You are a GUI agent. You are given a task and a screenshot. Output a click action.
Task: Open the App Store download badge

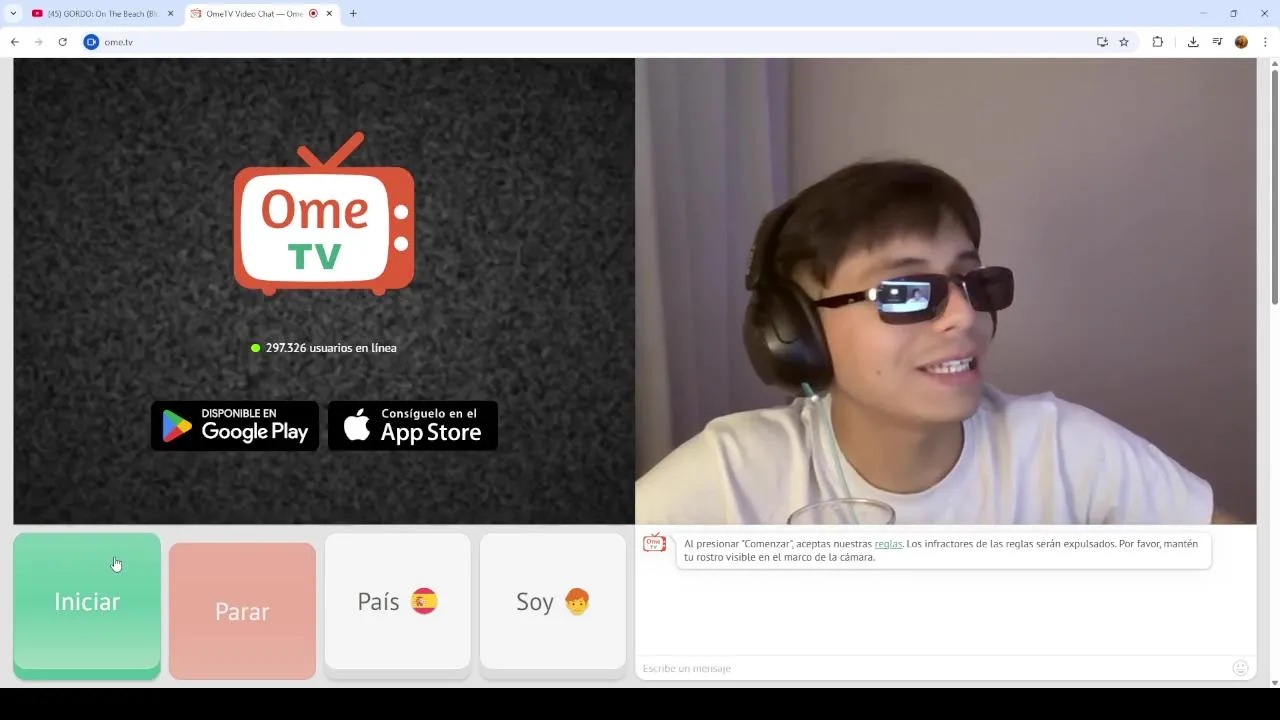pos(413,426)
